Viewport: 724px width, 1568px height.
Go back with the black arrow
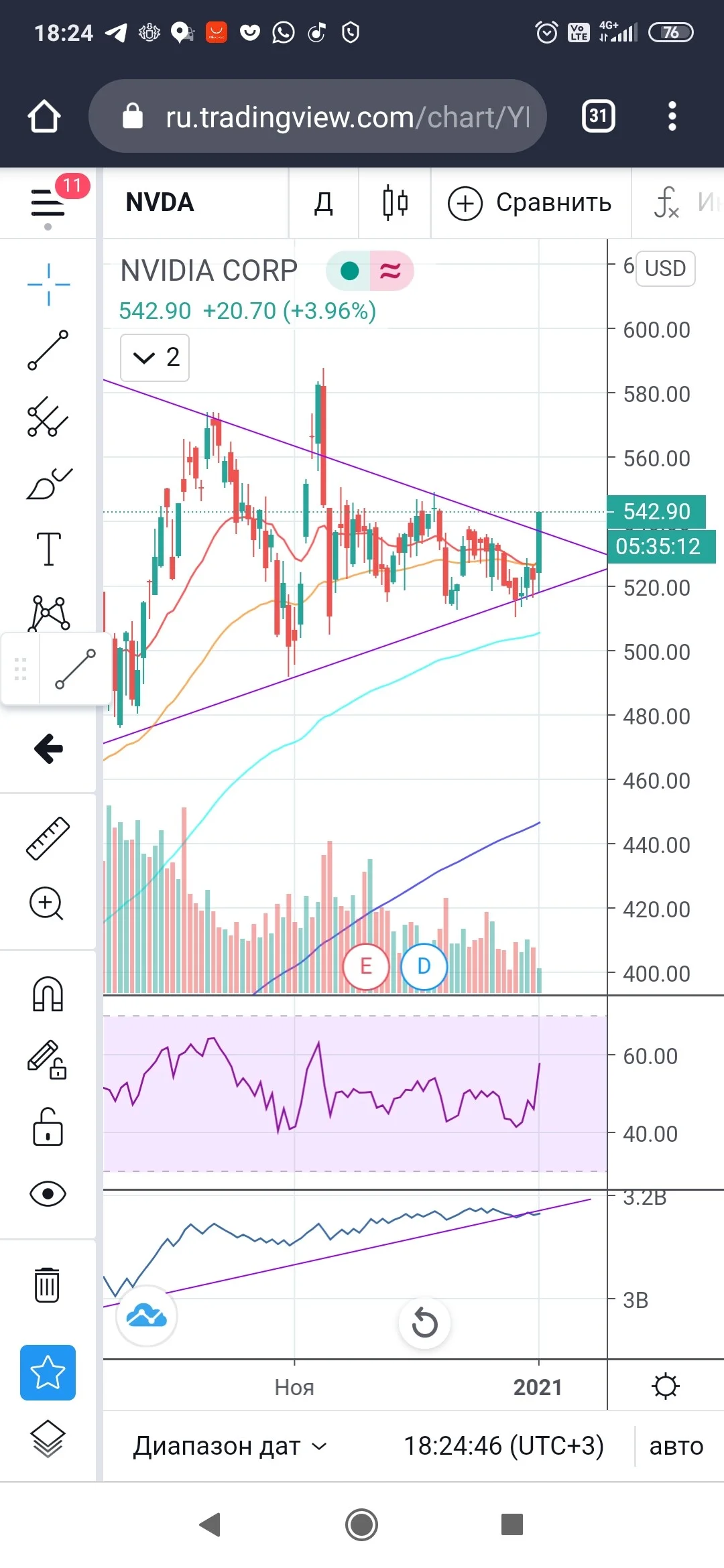pos(48,748)
